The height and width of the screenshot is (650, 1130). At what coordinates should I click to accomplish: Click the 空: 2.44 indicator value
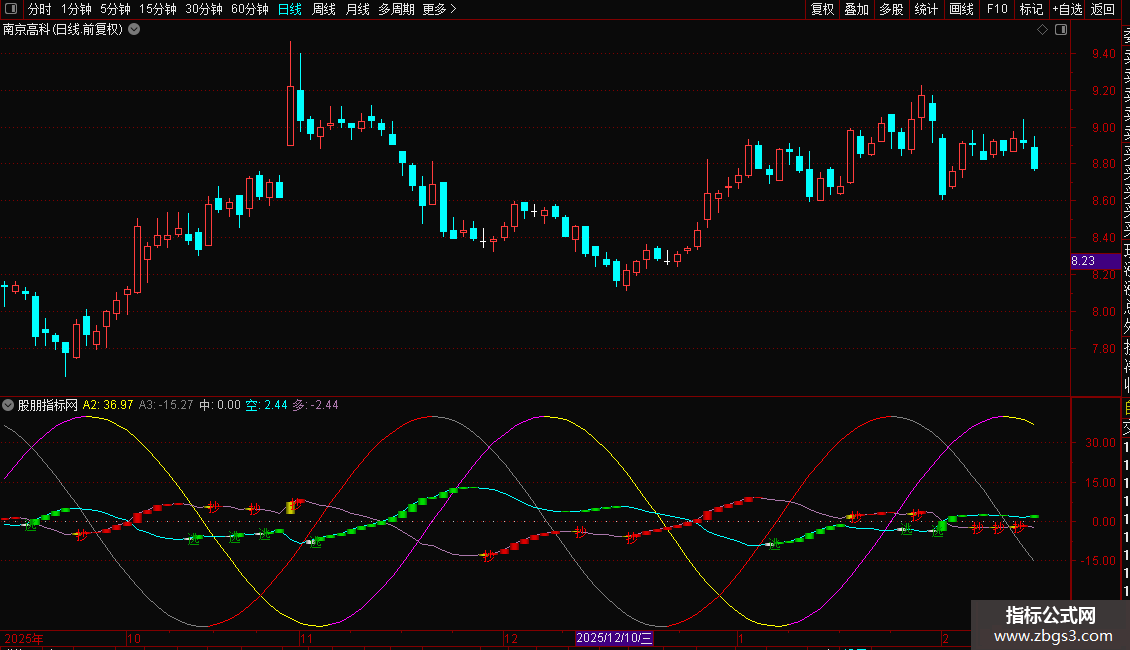point(267,405)
